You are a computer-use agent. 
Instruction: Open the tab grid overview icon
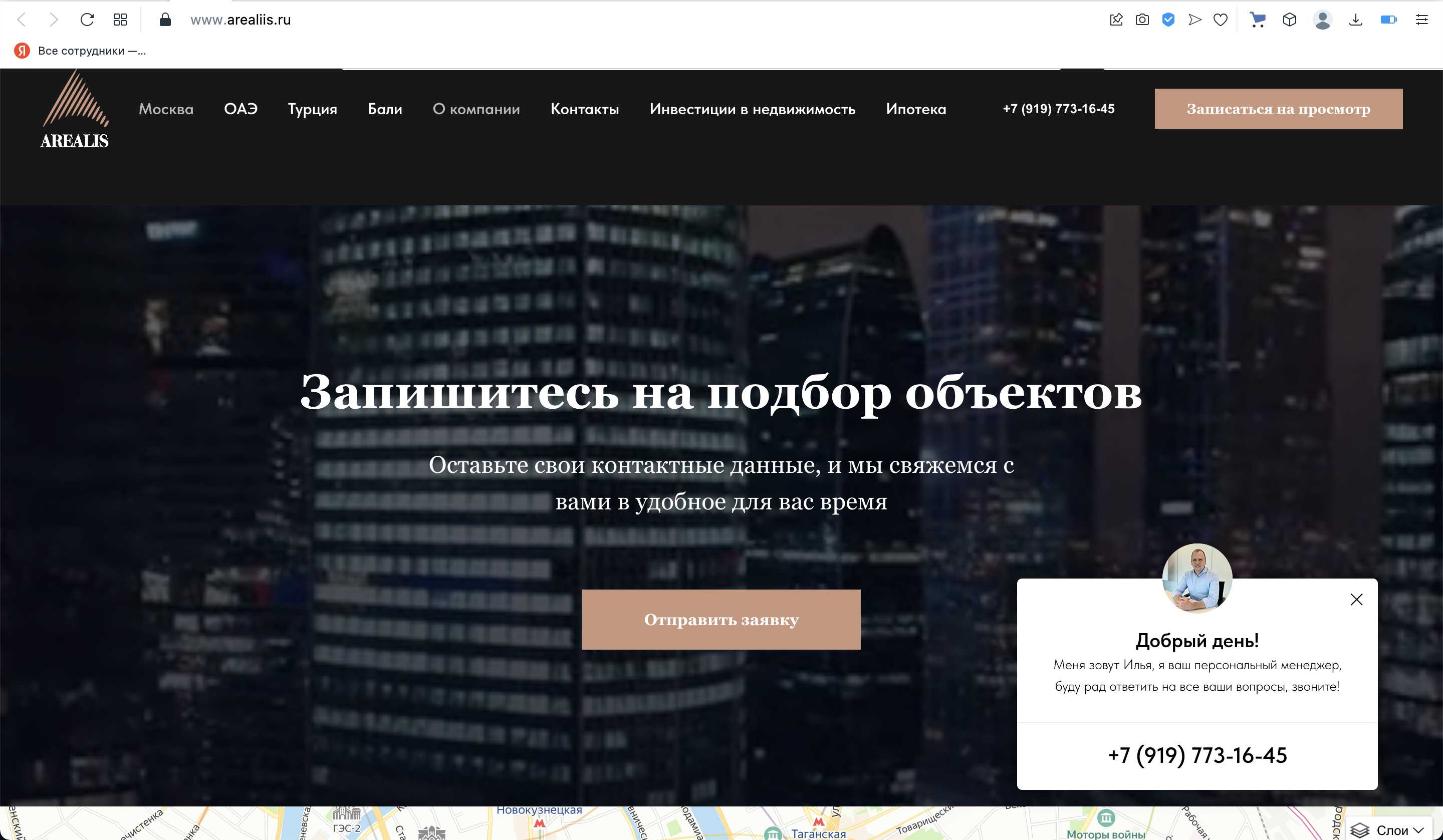[120, 20]
